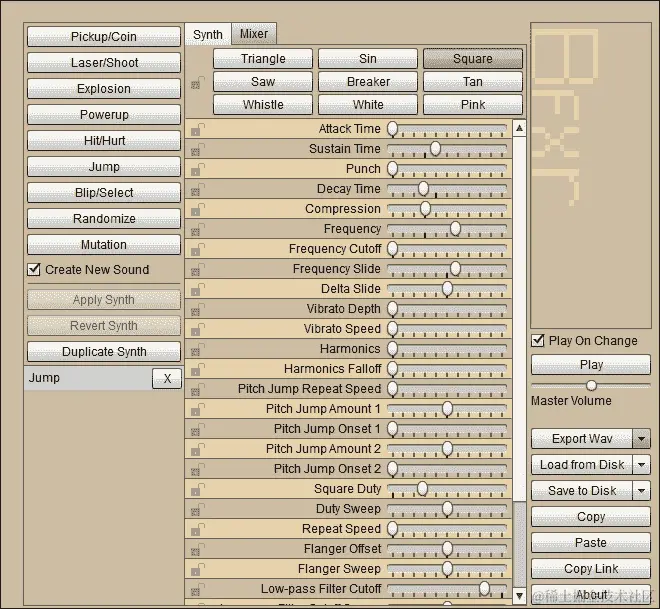Open the Save to Disk dropdown arrow
The image size is (660, 609).
point(641,491)
